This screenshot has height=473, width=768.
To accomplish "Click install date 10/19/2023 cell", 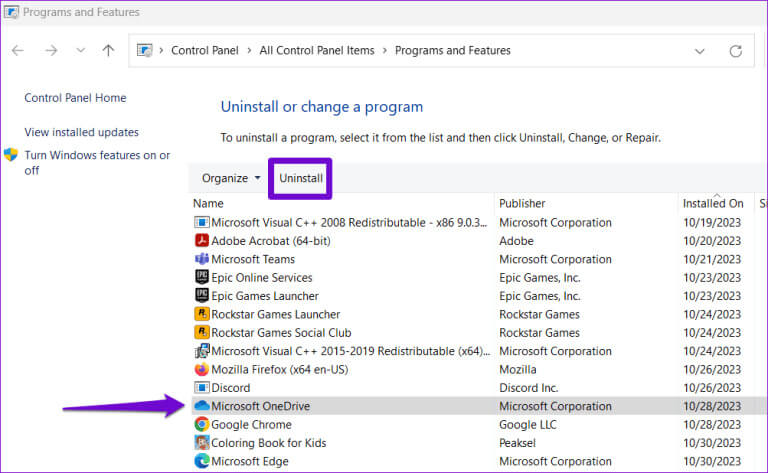I will [x=712, y=222].
